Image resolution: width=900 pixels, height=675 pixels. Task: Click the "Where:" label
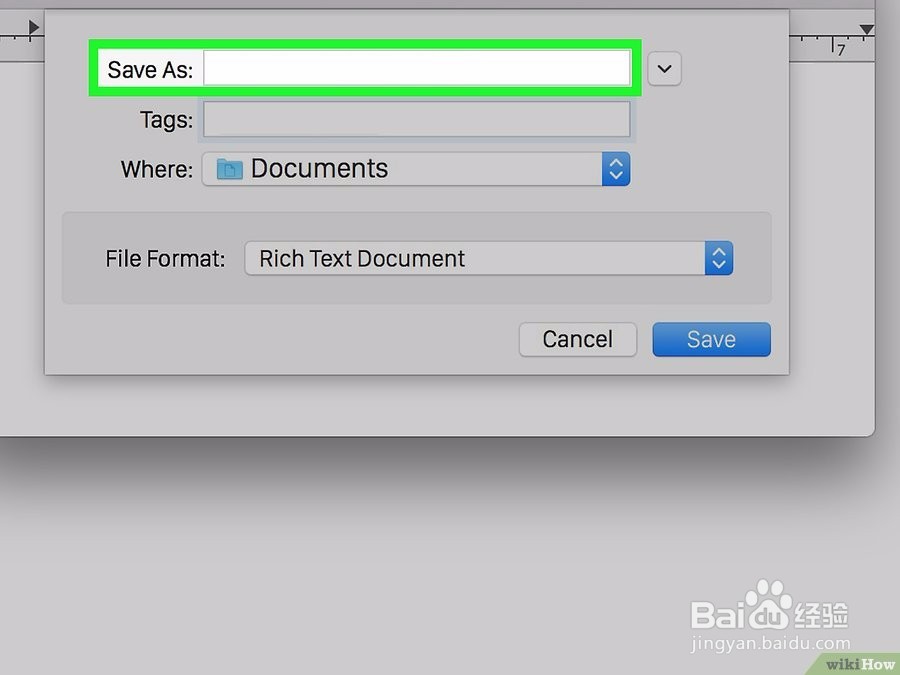point(157,169)
